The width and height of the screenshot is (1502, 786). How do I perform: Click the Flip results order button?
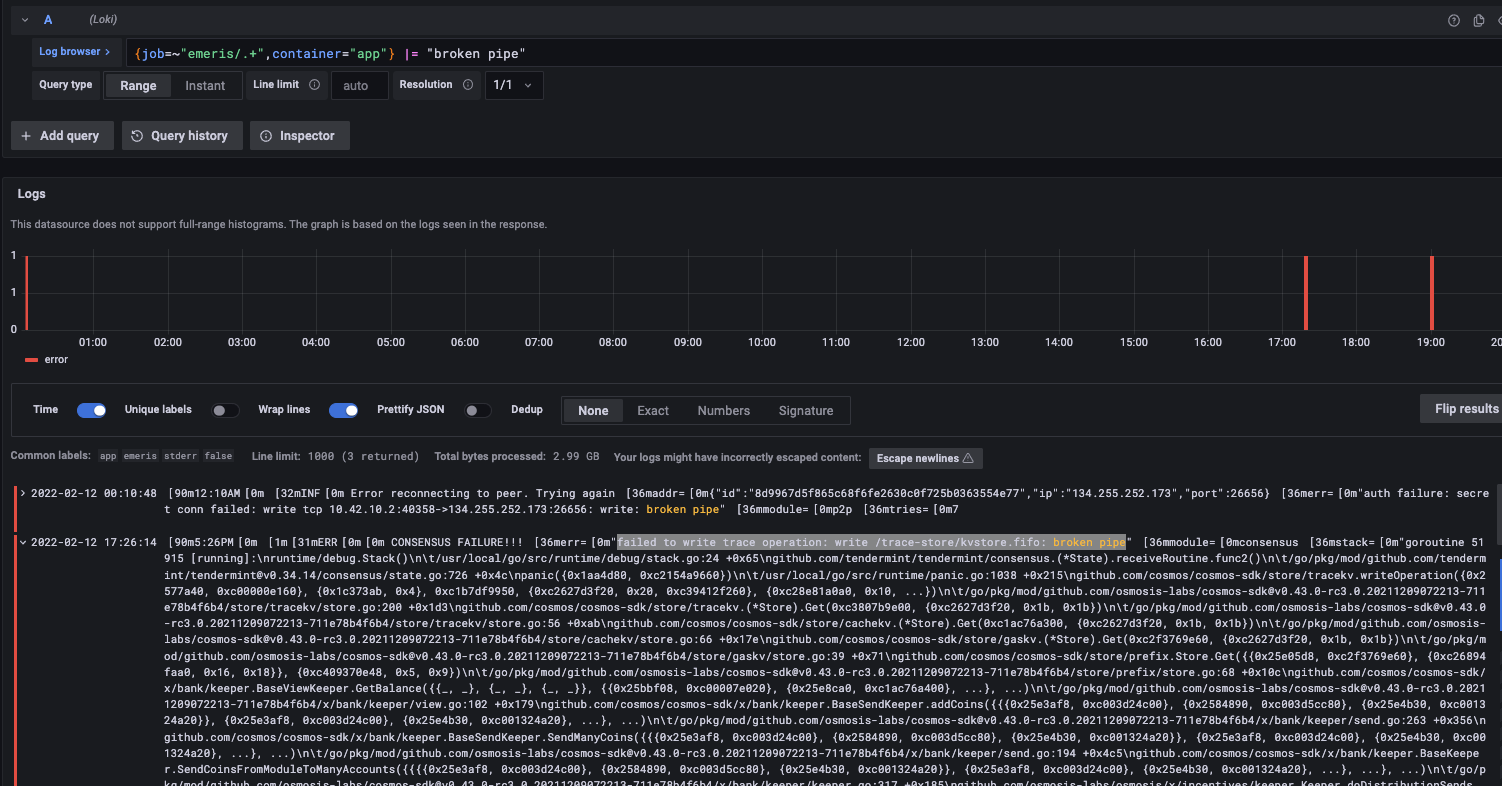(x=1461, y=408)
